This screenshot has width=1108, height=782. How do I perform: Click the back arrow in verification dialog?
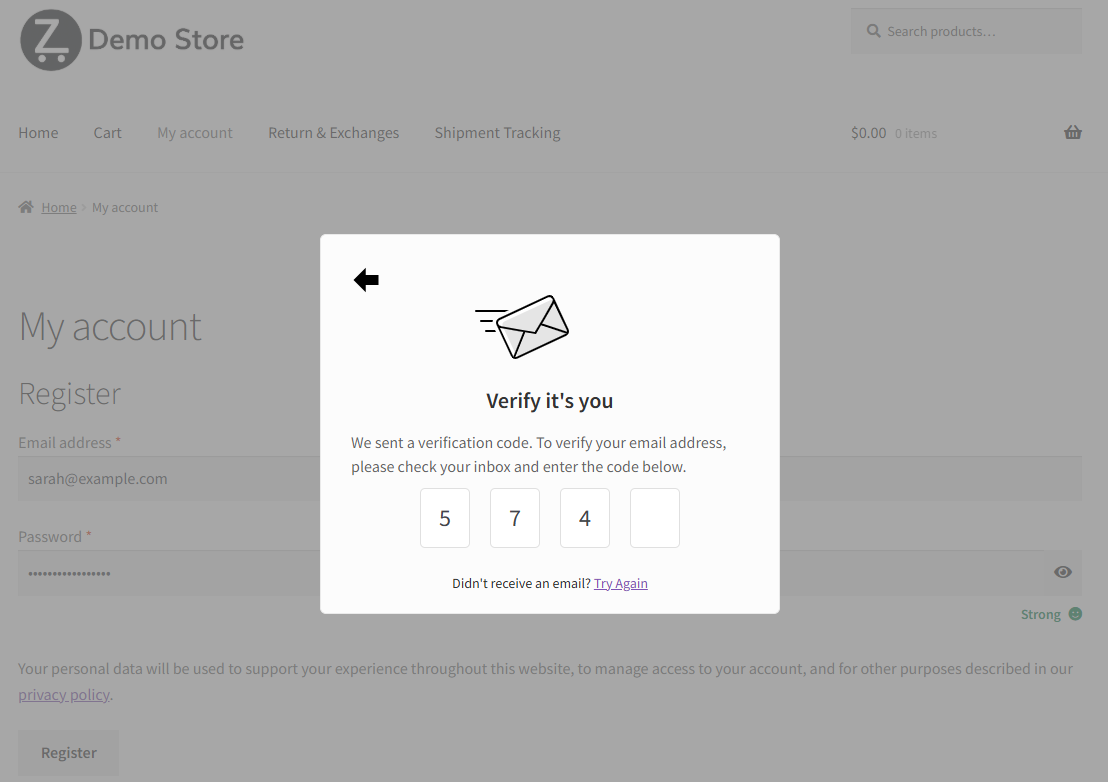(366, 280)
